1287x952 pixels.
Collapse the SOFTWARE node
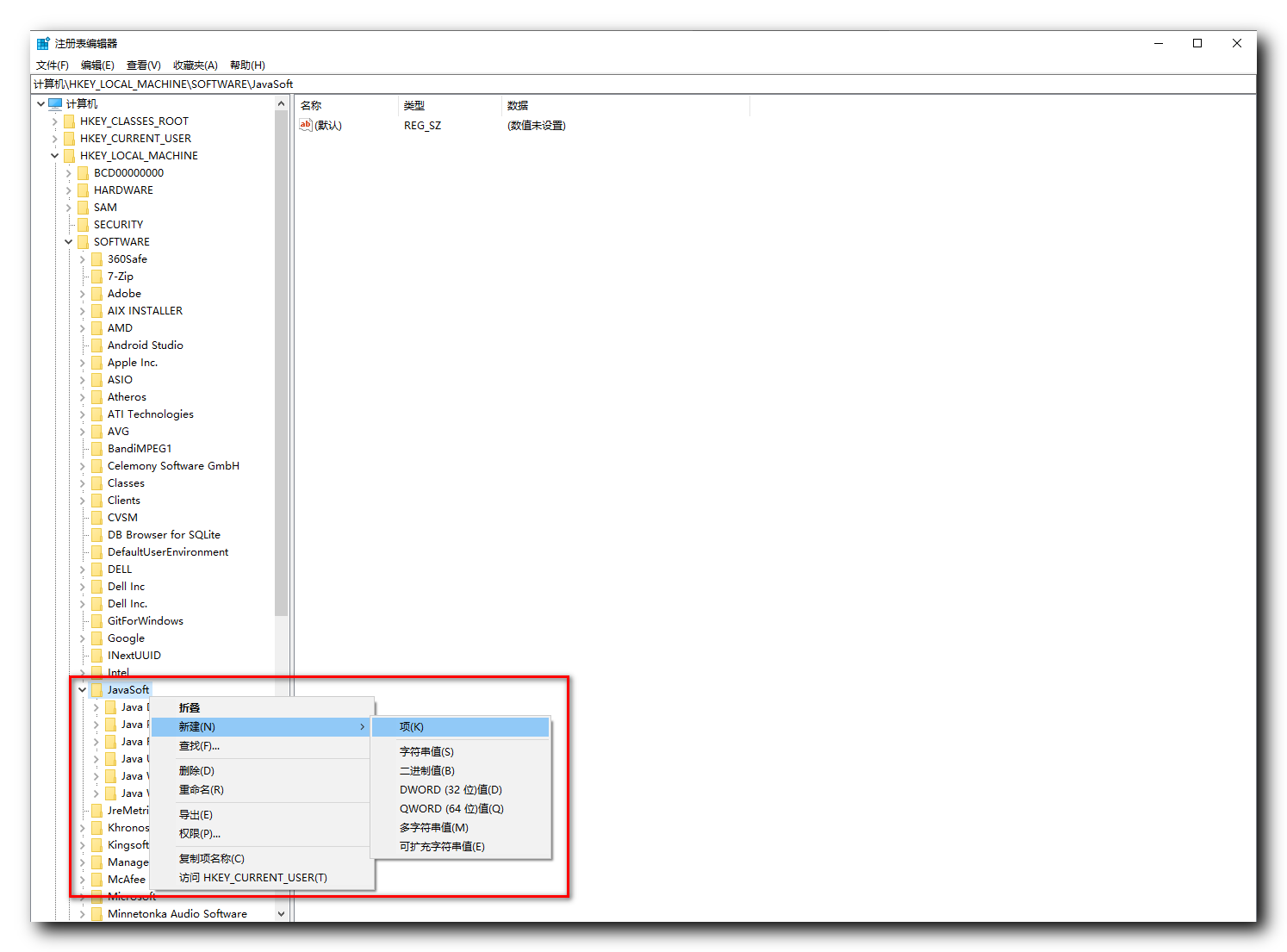[x=68, y=241]
